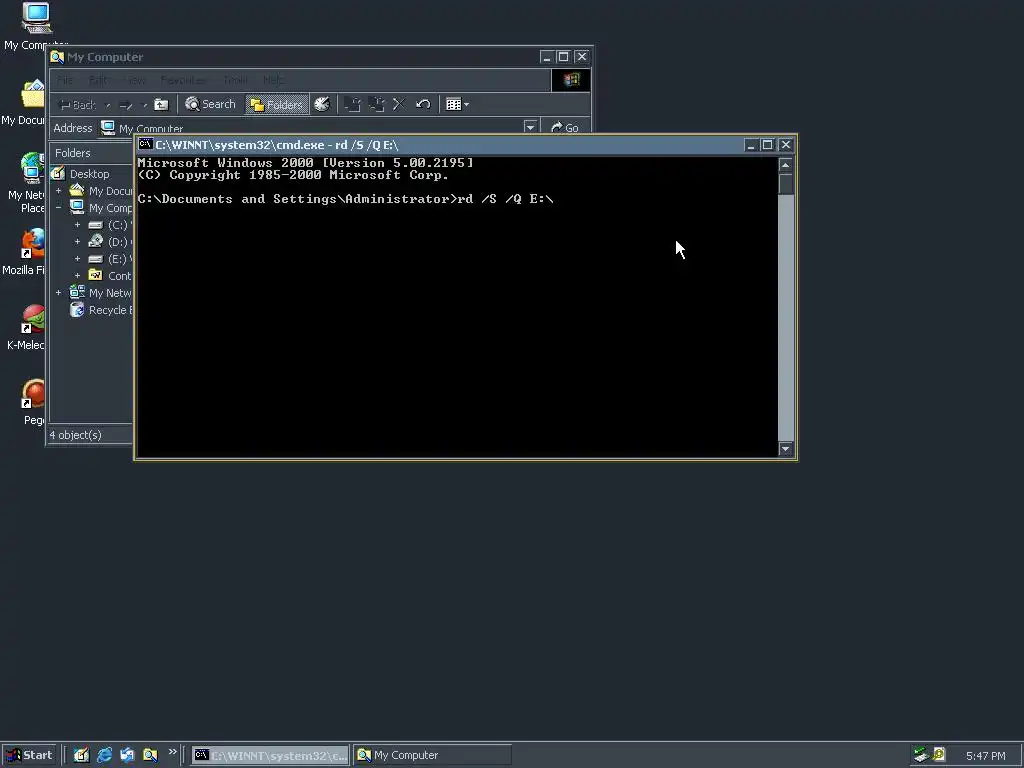Click the 'rd /S /Q E:\' command line text
Screen dimensions: 1024x768
pos(505,199)
